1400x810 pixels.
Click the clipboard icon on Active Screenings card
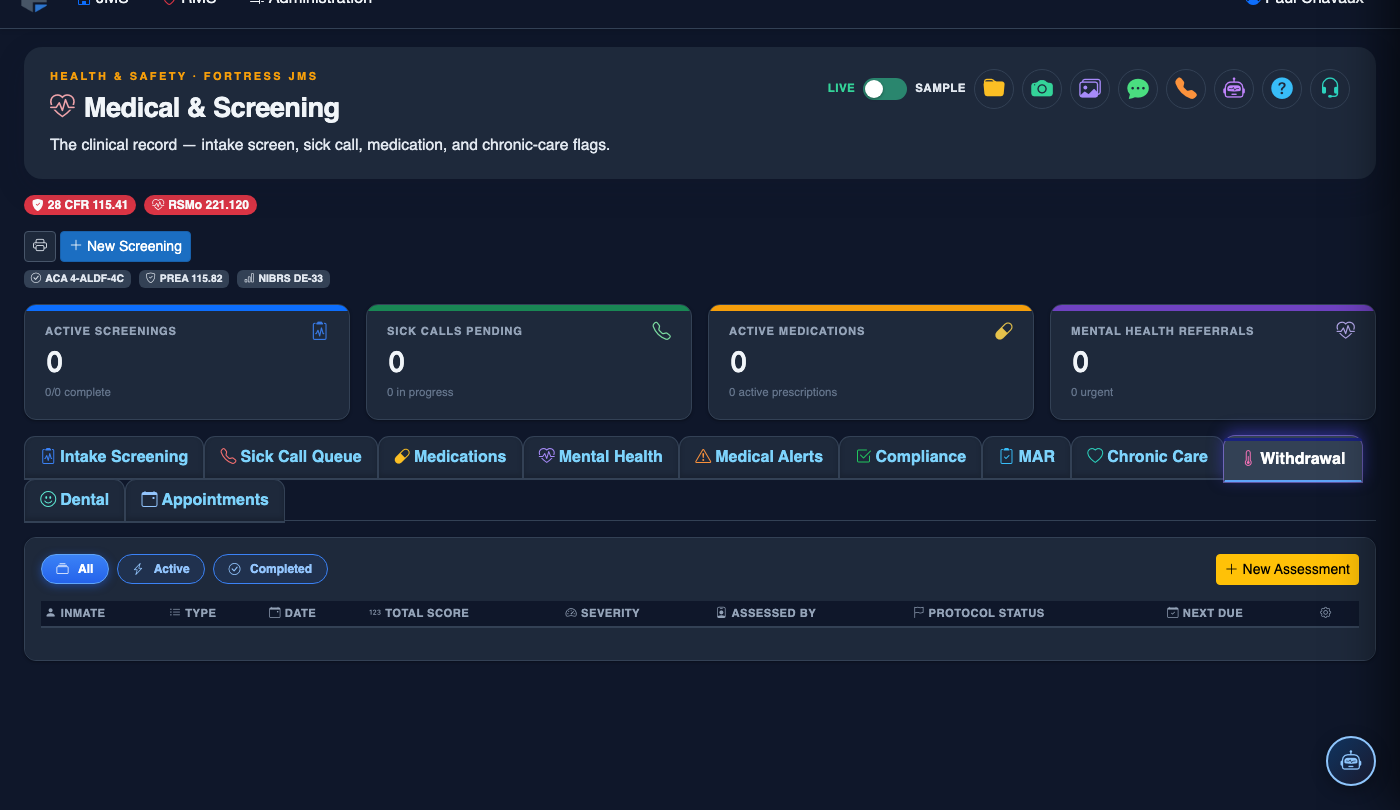[x=320, y=331]
